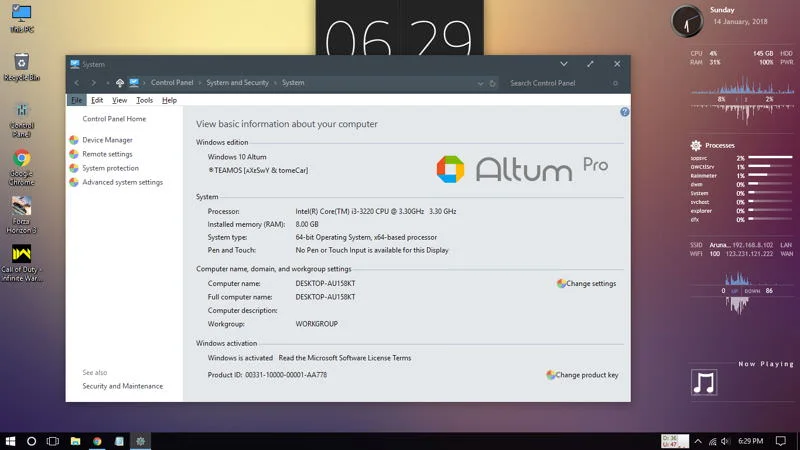Image resolution: width=800 pixels, height=450 pixels.
Task: Open the File menu
Action: point(77,100)
